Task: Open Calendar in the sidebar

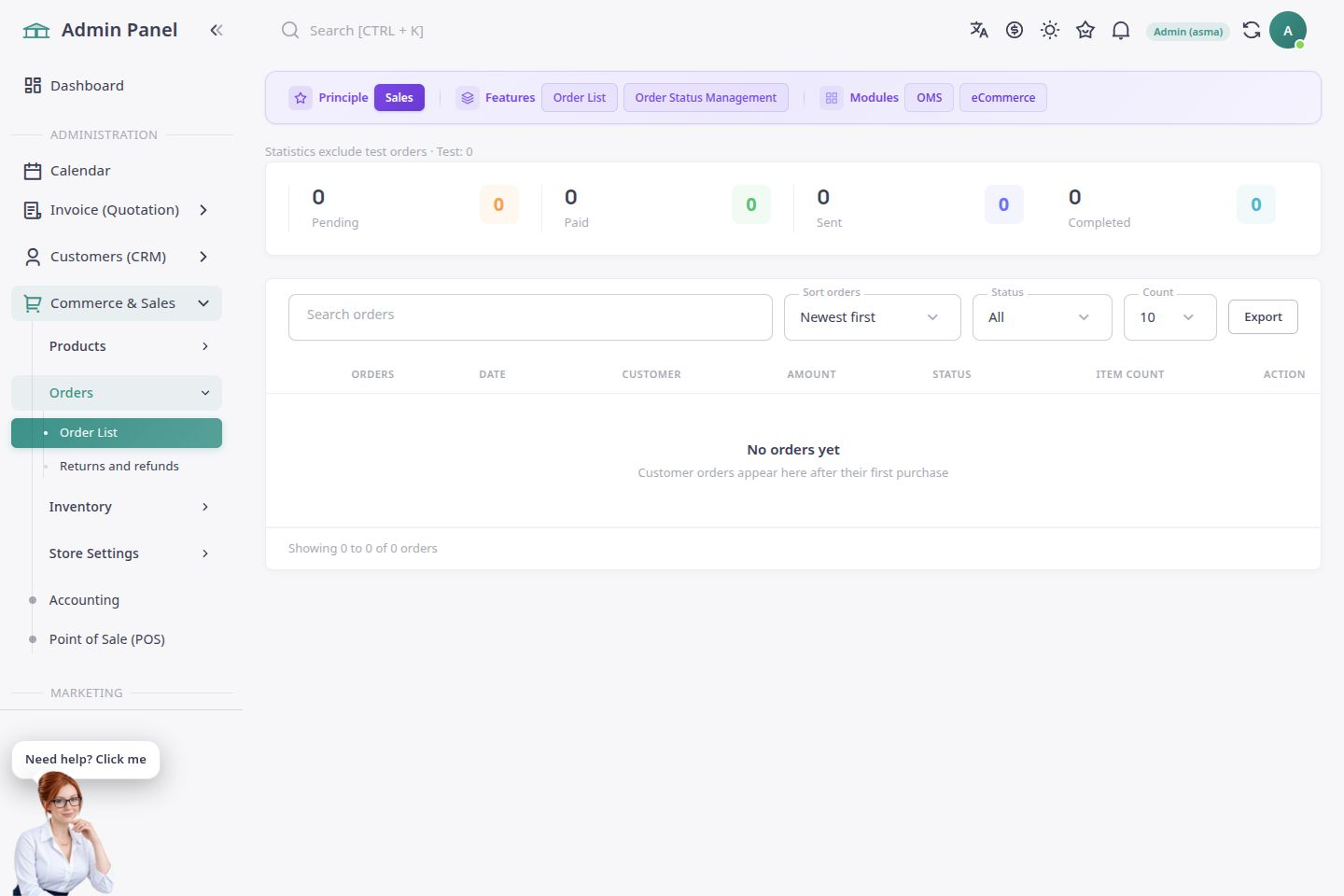Action: [x=117, y=171]
